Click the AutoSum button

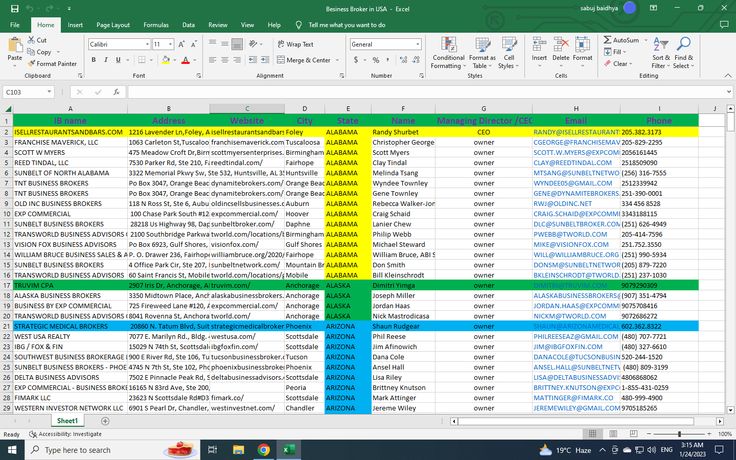click(621, 40)
